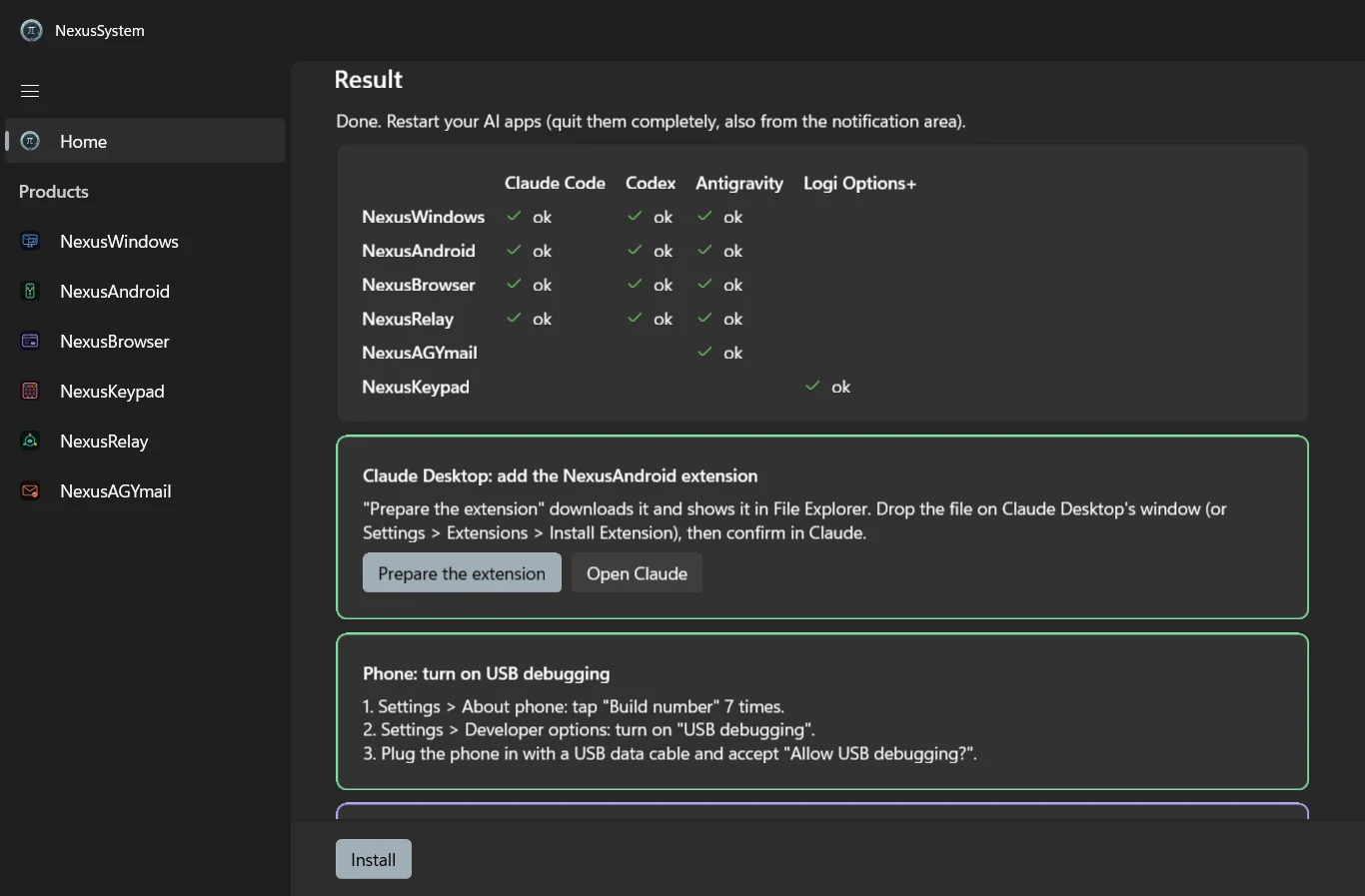
Task: Click the Result heading
Action: click(x=368, y=80)
